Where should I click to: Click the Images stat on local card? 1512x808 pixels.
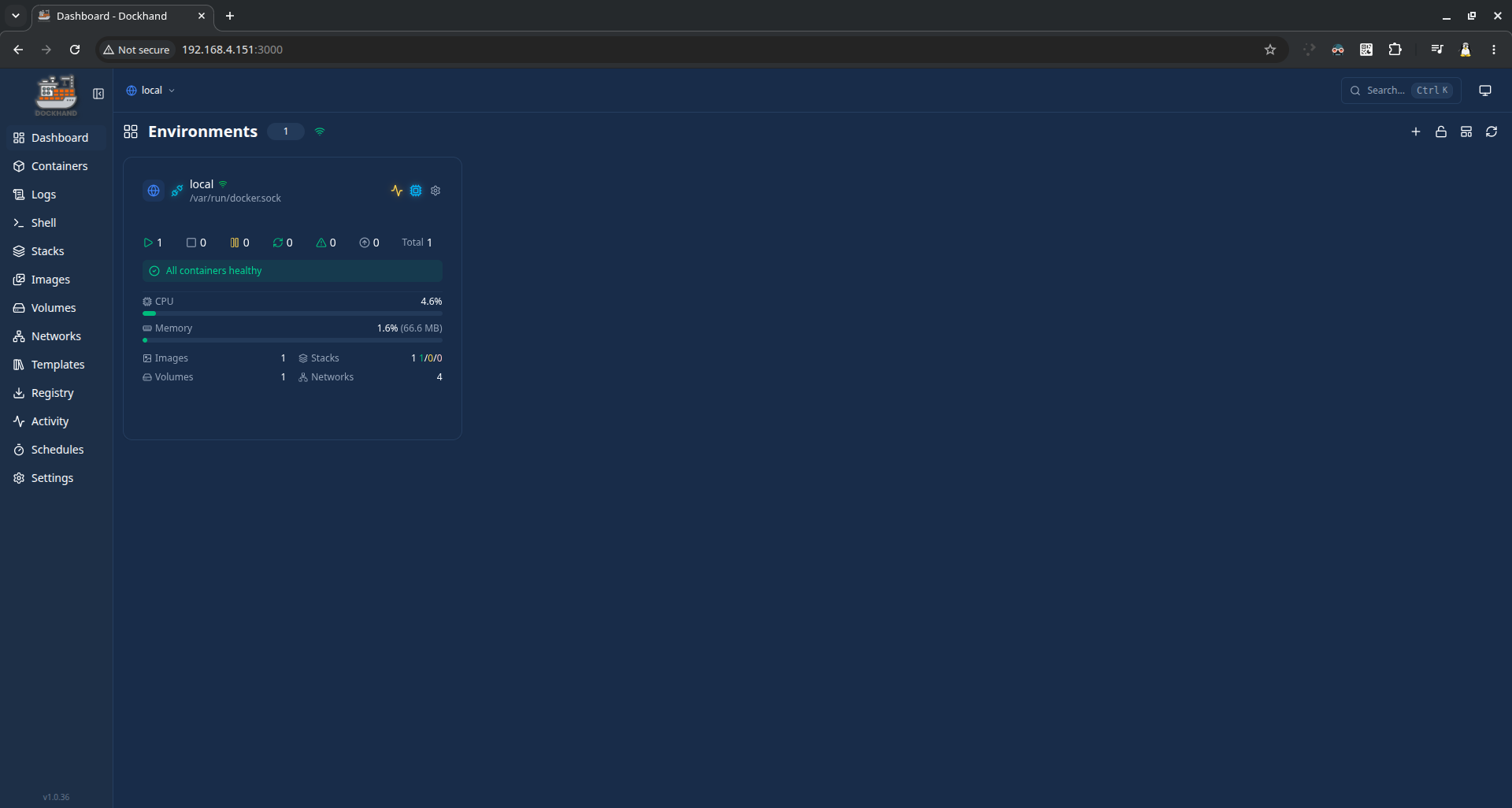(214, 358)
